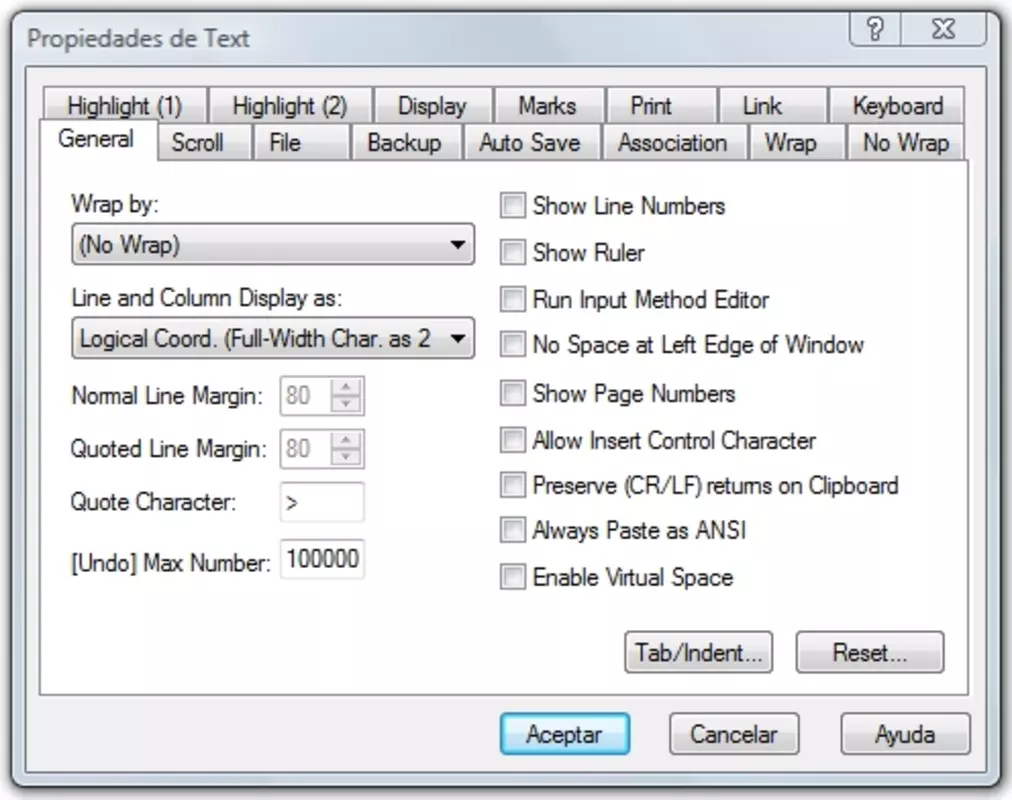Click the Reset... button
Image resolution: width=1012 pixels, height=800 pixels.
(870, 652)
